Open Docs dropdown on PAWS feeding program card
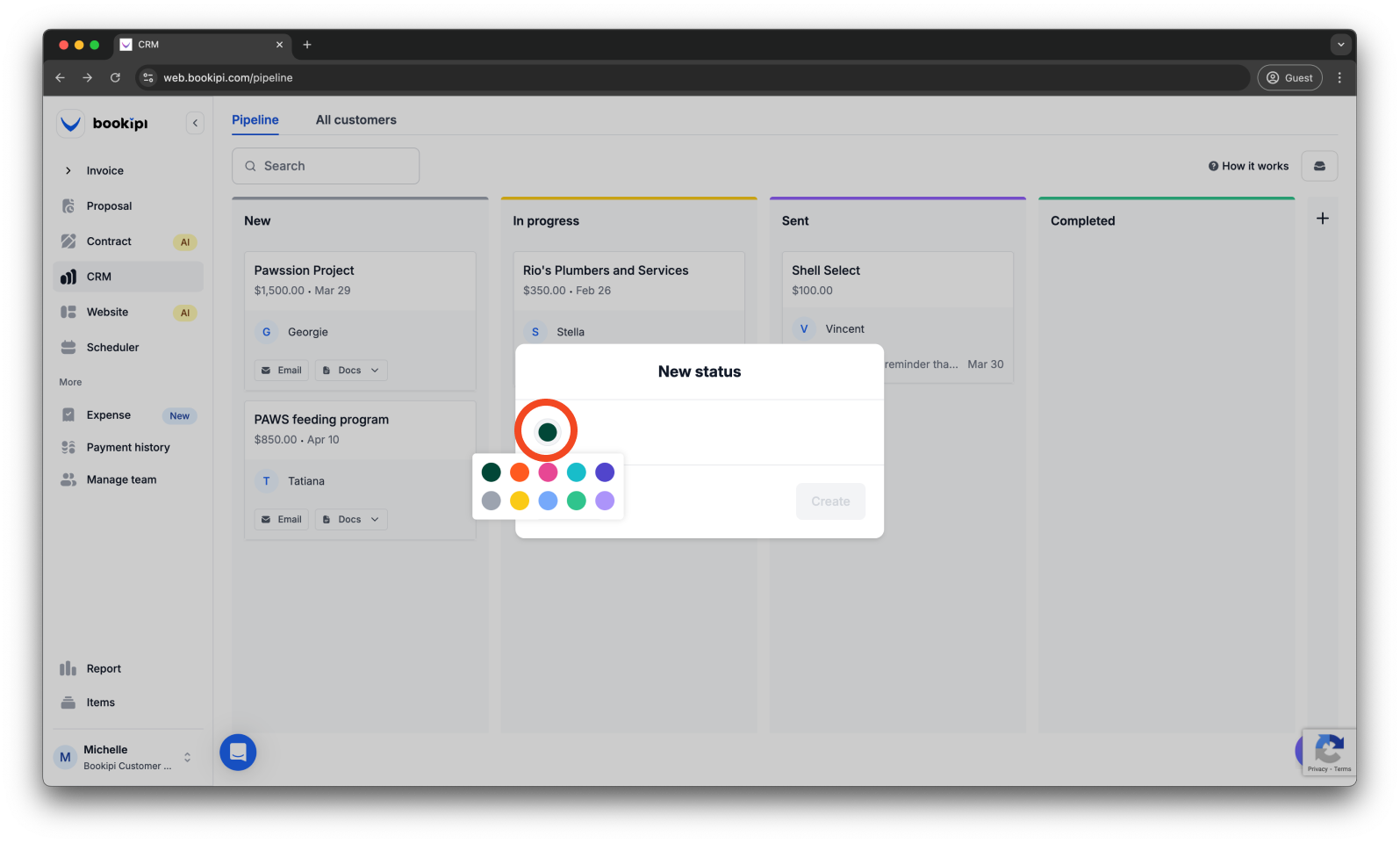Screen dimensions: 1400x843 pos(351,520)
